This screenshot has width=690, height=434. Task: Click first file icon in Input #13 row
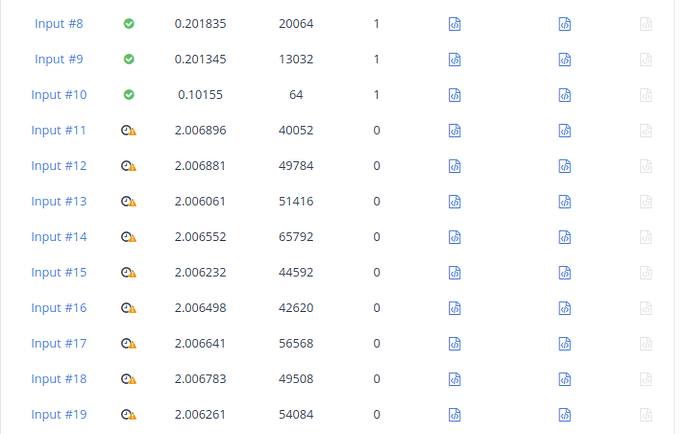coord(455,202)
